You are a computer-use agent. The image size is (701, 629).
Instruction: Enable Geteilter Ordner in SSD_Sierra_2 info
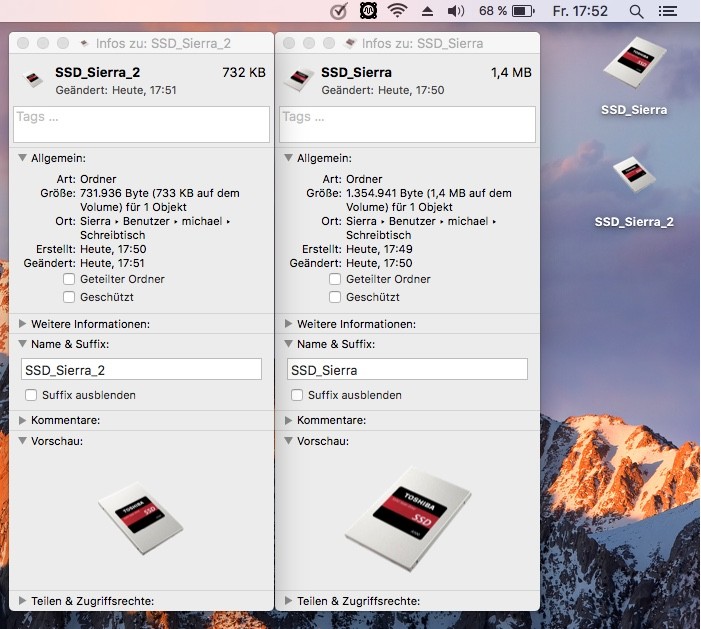69,279
